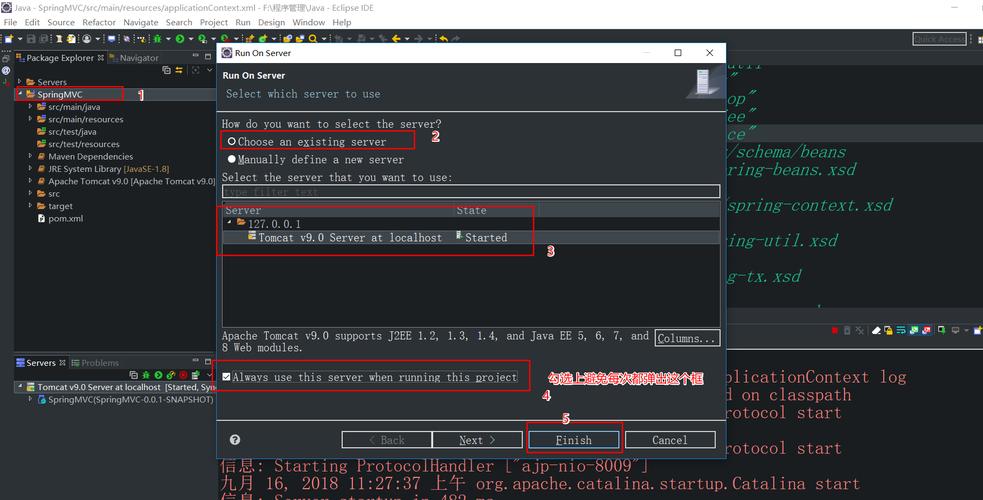Click the Coverage run toolbar icon
This screenshot has height=500, width=983.
[x=202, y=38]
